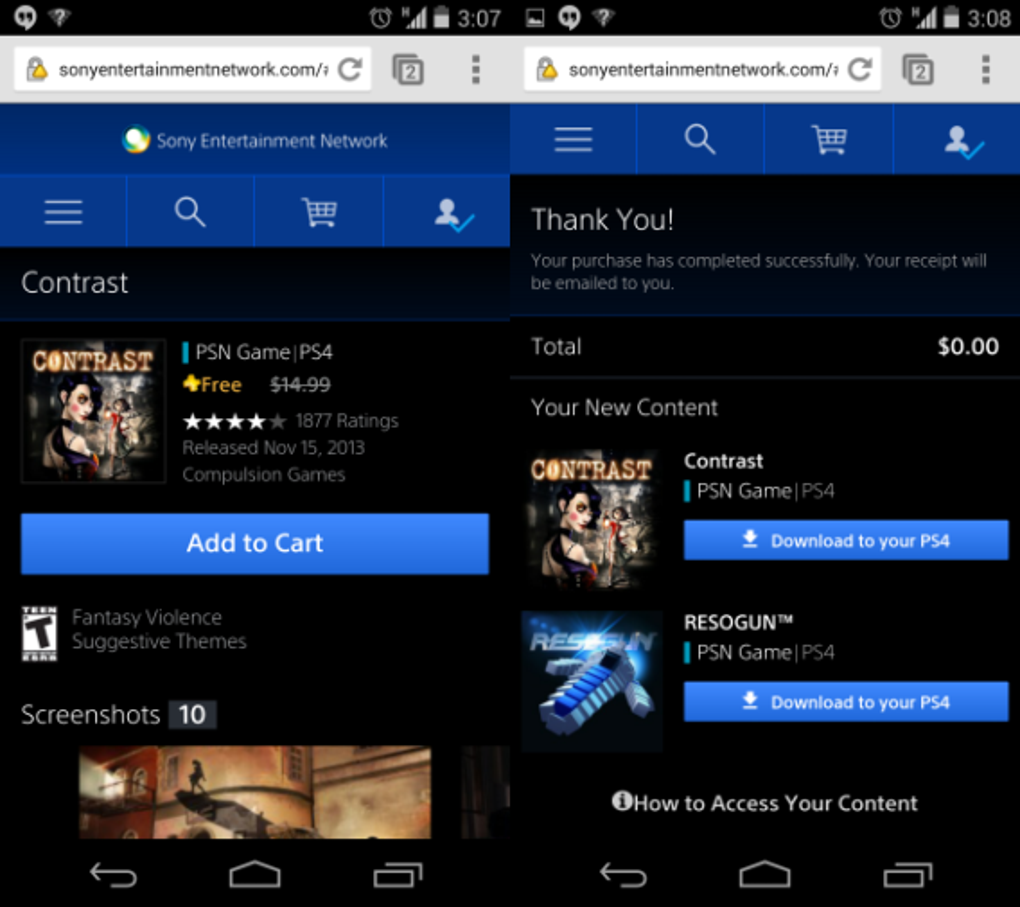Open Contrast cover art on product page
The image size is (1020, 907).
pyautogui.click(x=93, y=411)
